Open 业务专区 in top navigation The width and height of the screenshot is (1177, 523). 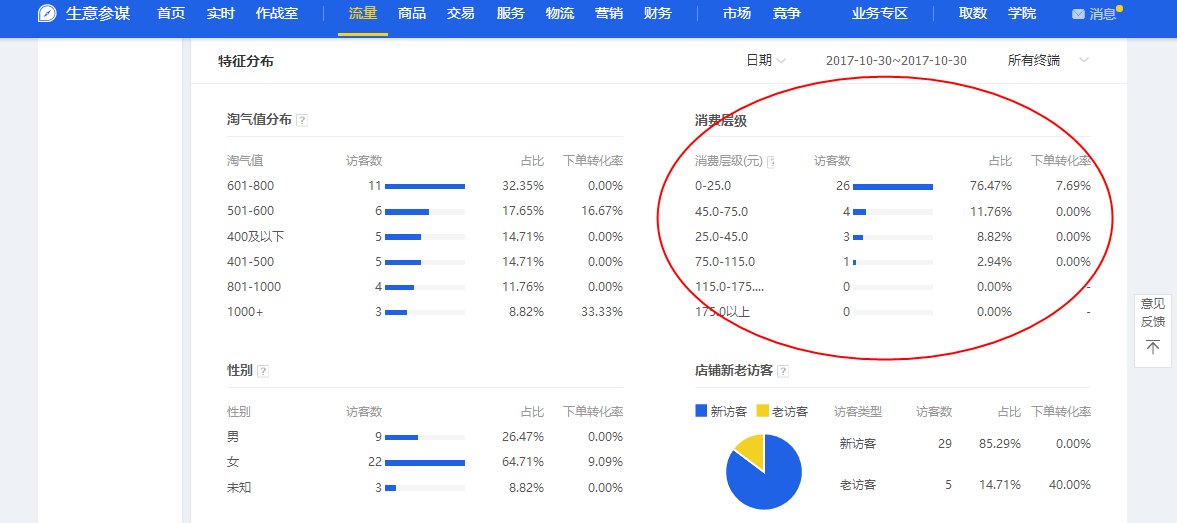[x=879, y=14]
